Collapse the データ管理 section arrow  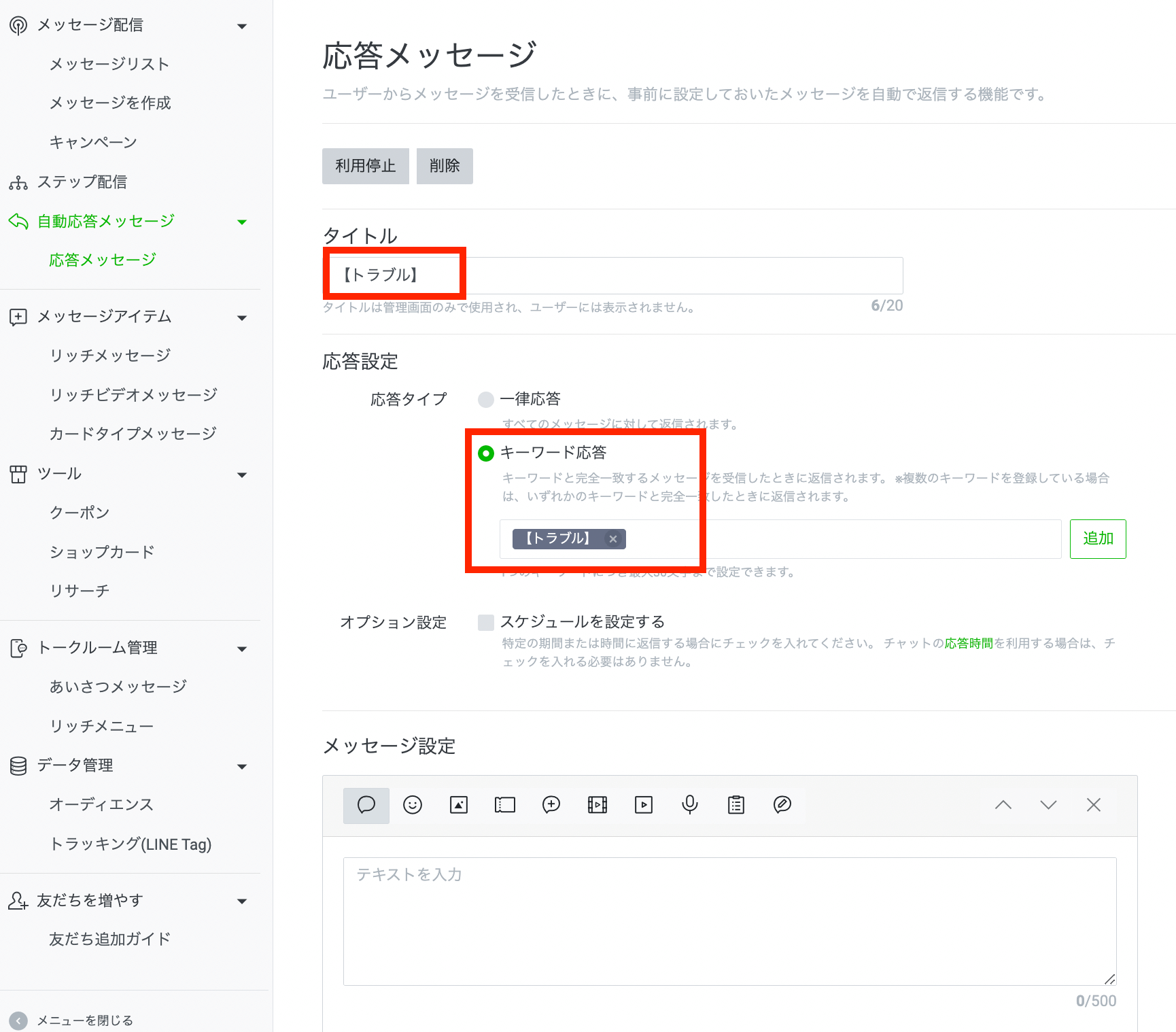click(x=242, y=766)
